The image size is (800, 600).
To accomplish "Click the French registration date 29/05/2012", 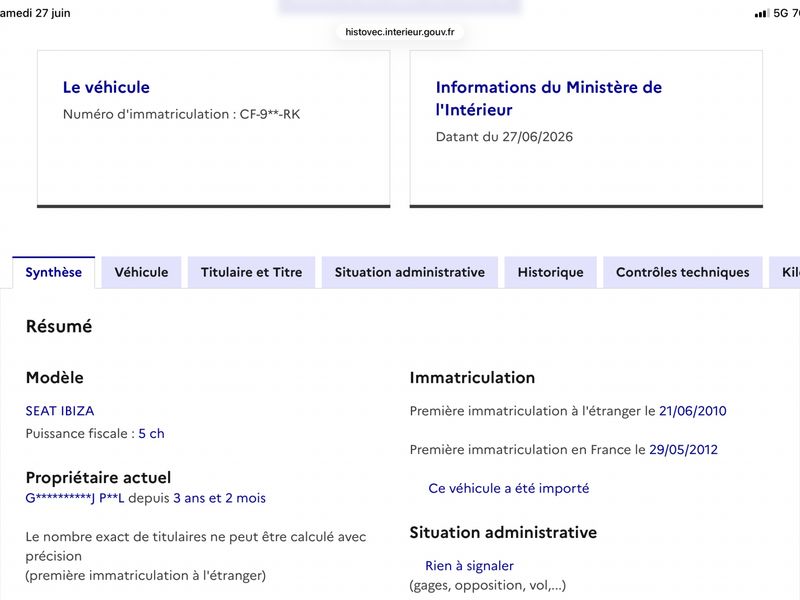I will coord(683,450).
